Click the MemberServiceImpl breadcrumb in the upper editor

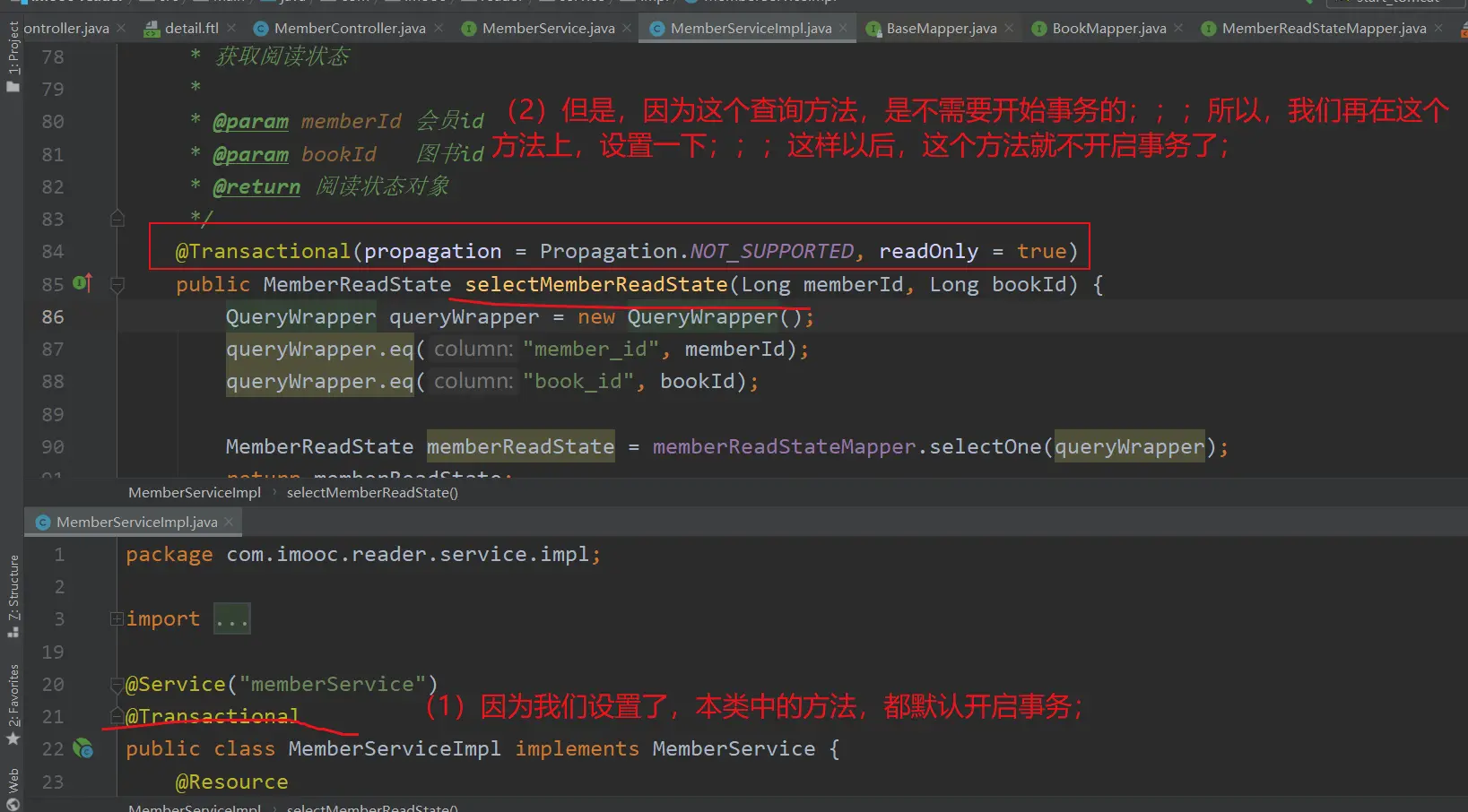pos(195,493)
